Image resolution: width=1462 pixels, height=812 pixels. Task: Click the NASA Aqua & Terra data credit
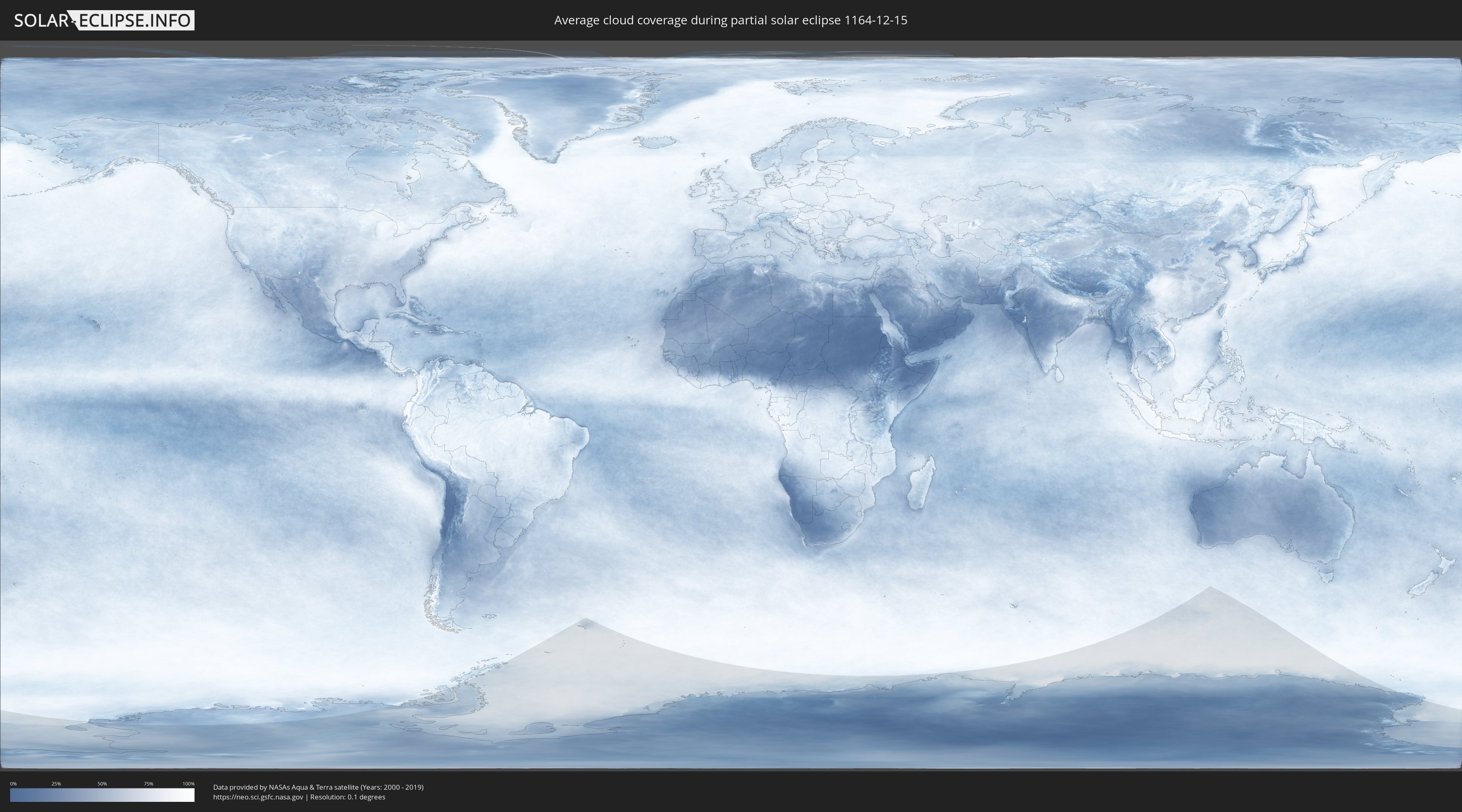pos(318,787)
